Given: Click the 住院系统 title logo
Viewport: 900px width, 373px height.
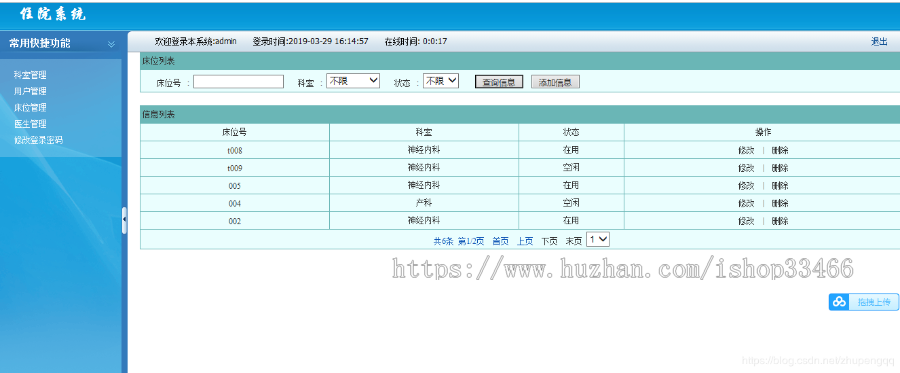Looking at the screenshot, I should [x=53, y=14].
